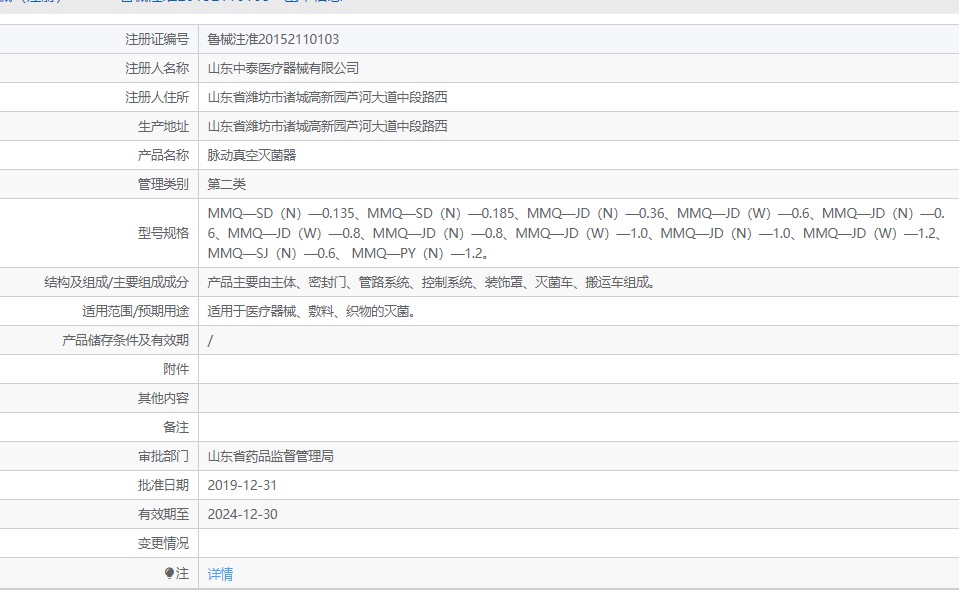Click the 备注 label

click(x=176, y=427)
